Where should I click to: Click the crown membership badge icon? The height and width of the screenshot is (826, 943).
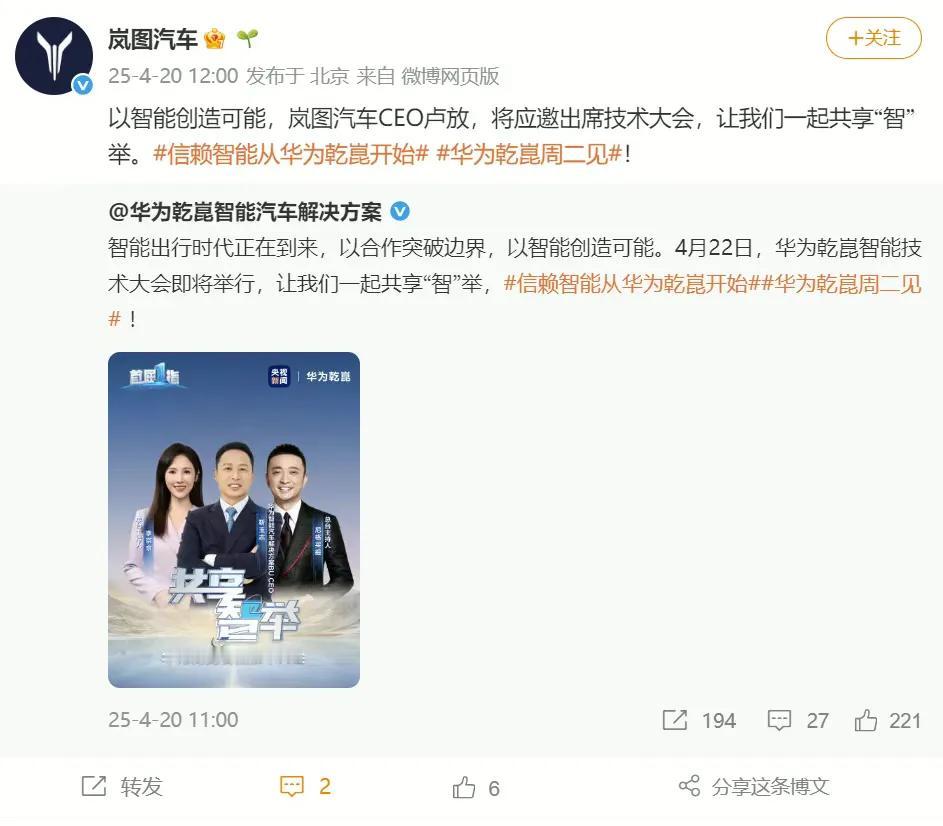[215, 39]
